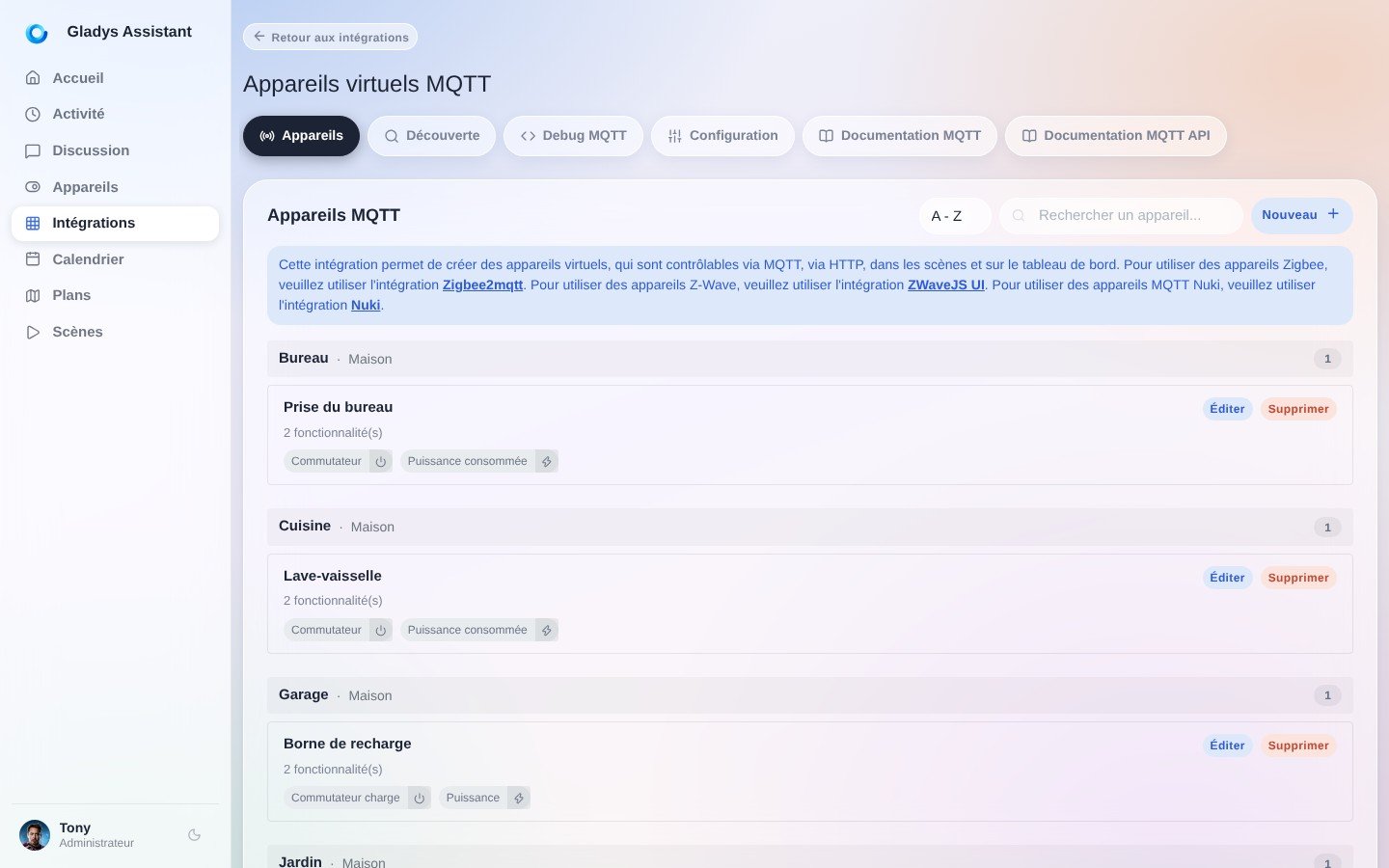Switch to the Découverte tab
This screenshot has height=868, width=1389.
pos(431,136)
